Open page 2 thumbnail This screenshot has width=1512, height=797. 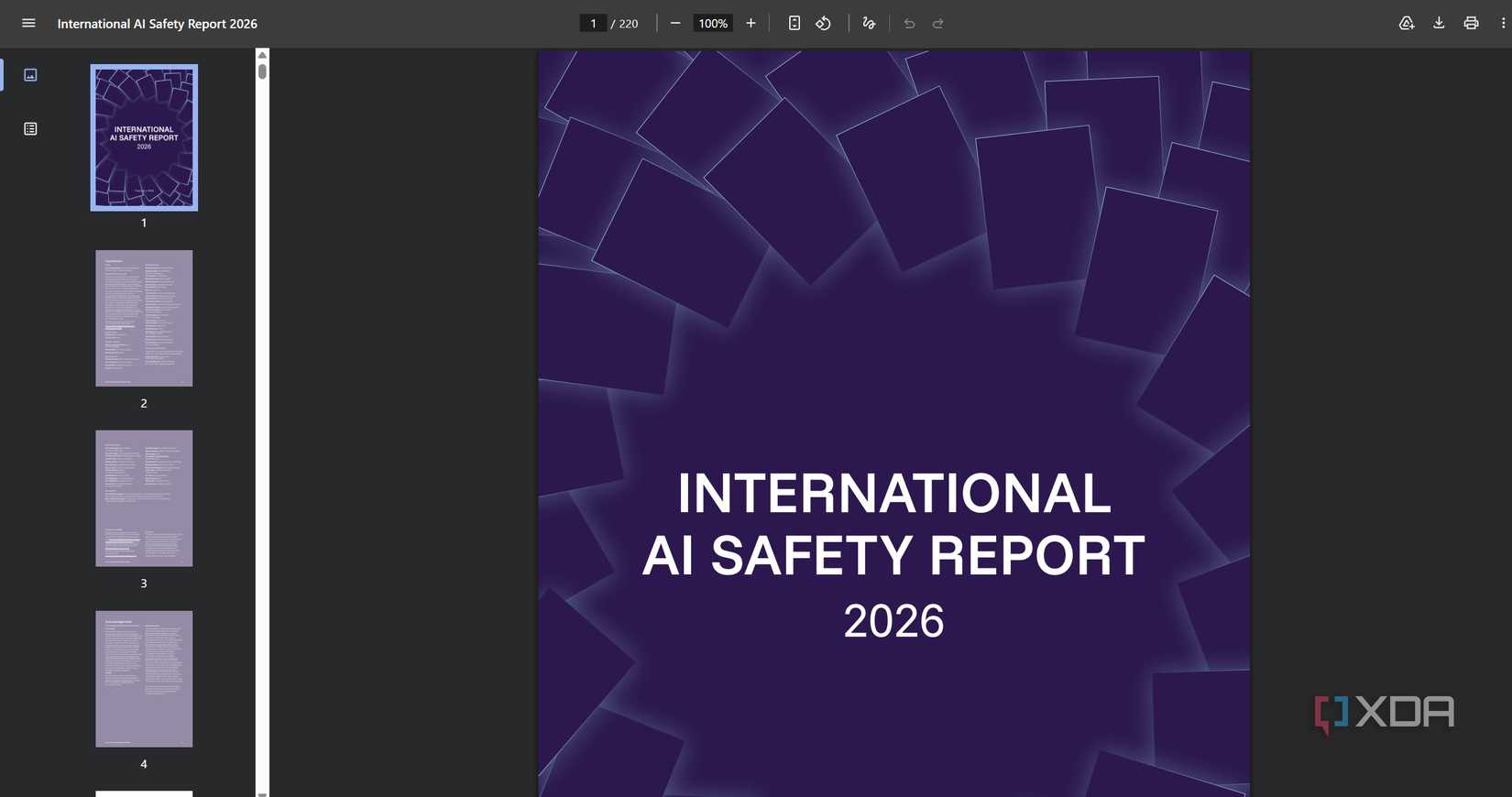pos(144,318)
